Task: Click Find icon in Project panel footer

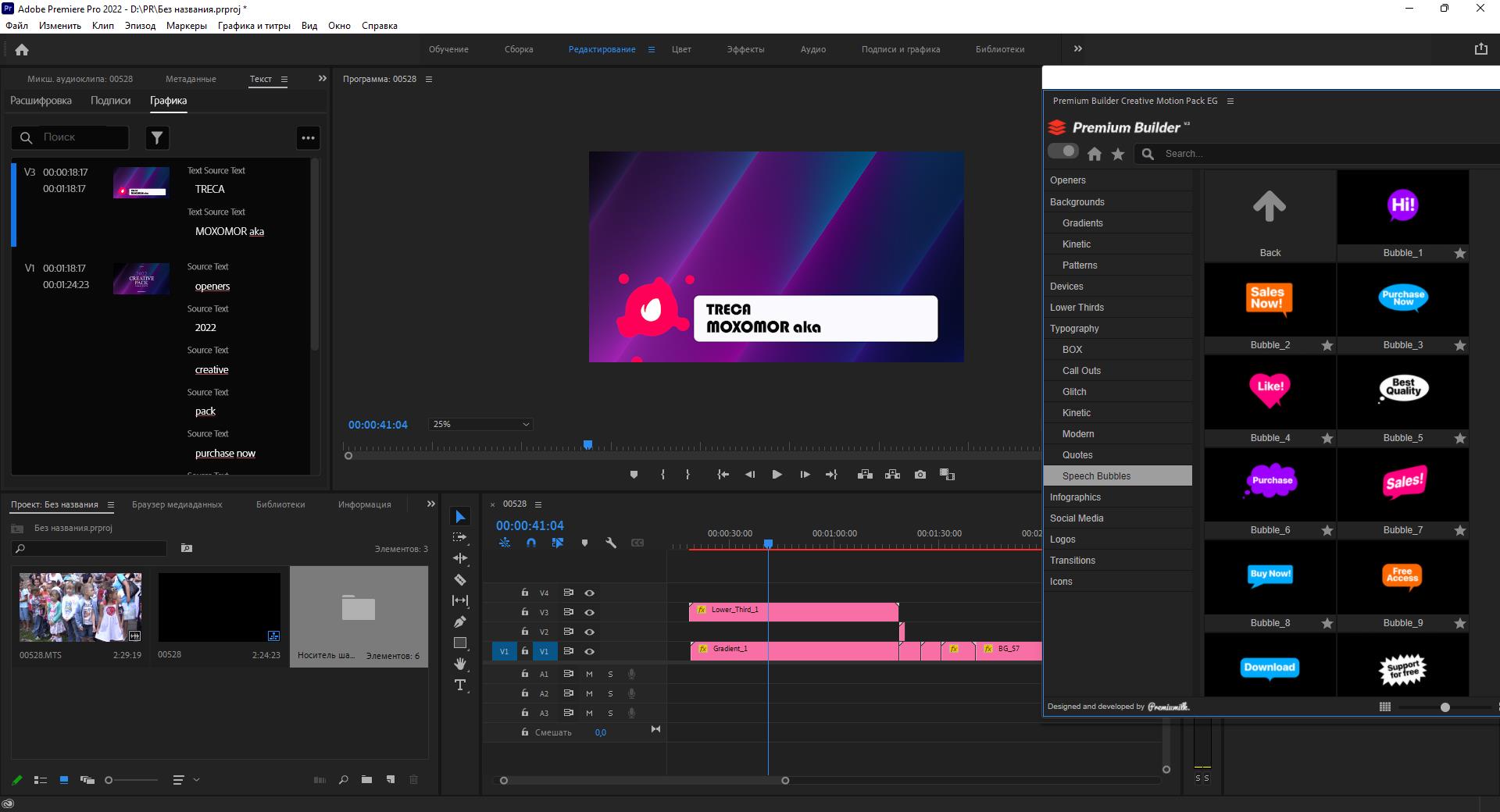Action: [x=343, y=779]
